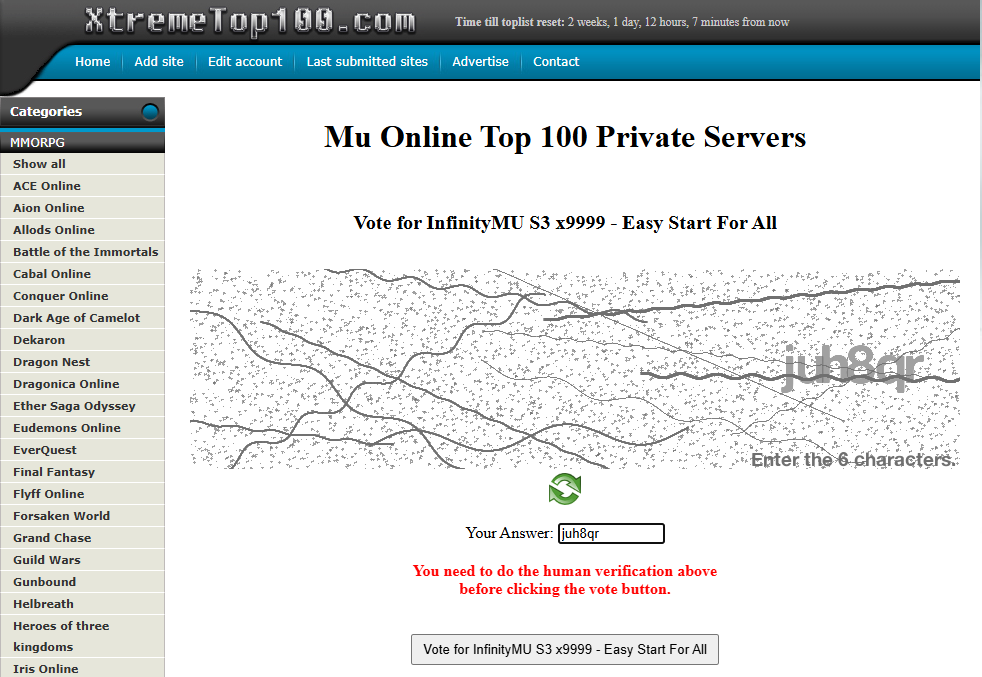
Task: Open the Advertise page
Action: click(480, 61)
